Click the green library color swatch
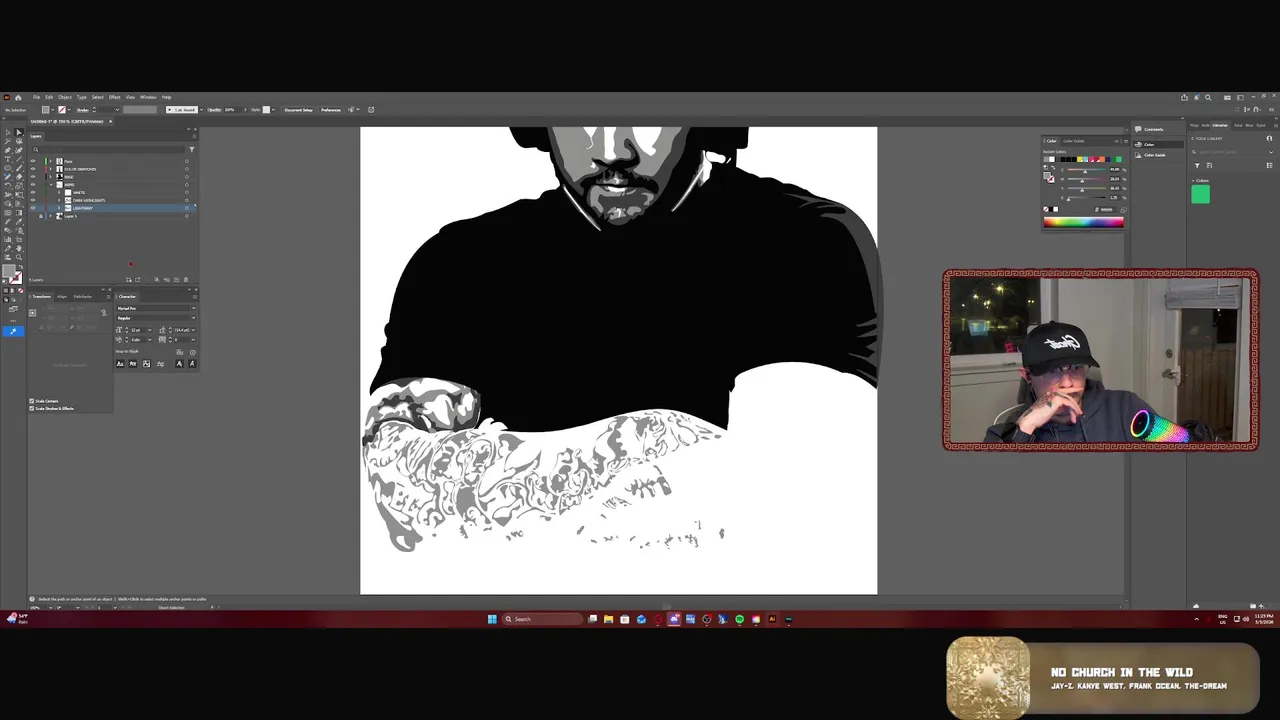Screen dimensions: 1280x720 click(x=1201, y=194)
